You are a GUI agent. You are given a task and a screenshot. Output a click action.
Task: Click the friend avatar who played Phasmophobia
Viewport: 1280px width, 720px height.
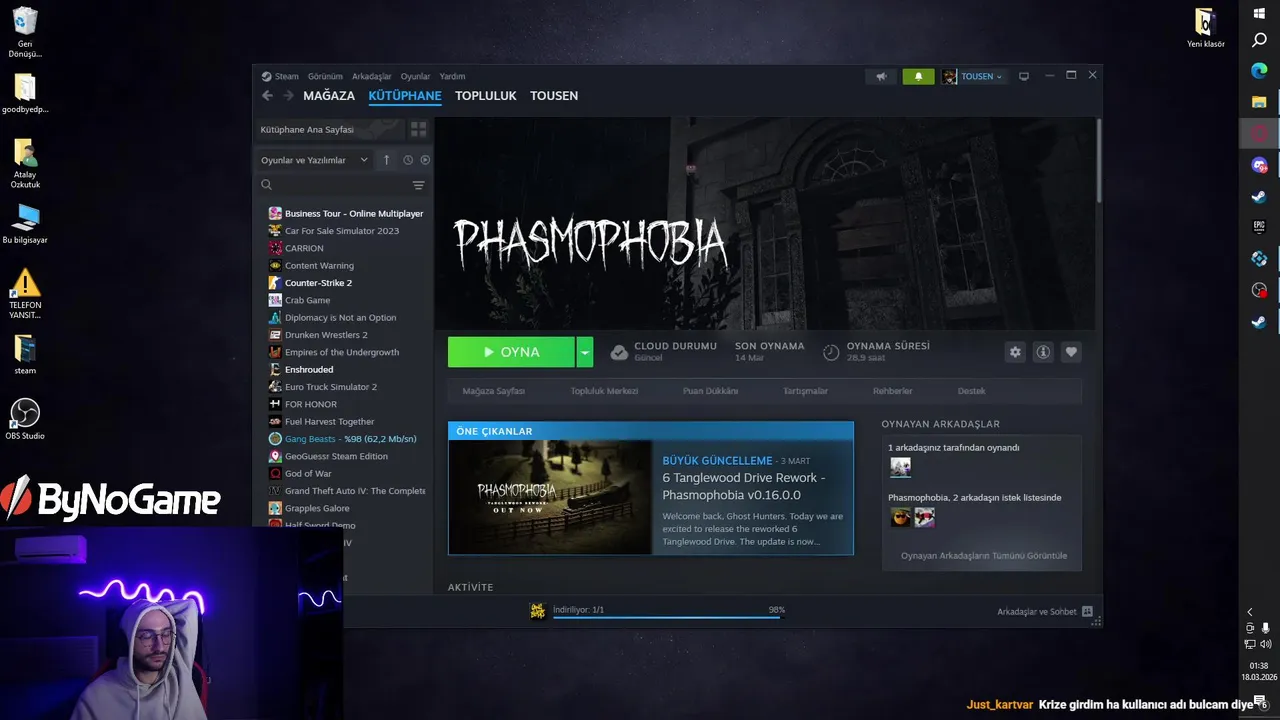(900, 467)
